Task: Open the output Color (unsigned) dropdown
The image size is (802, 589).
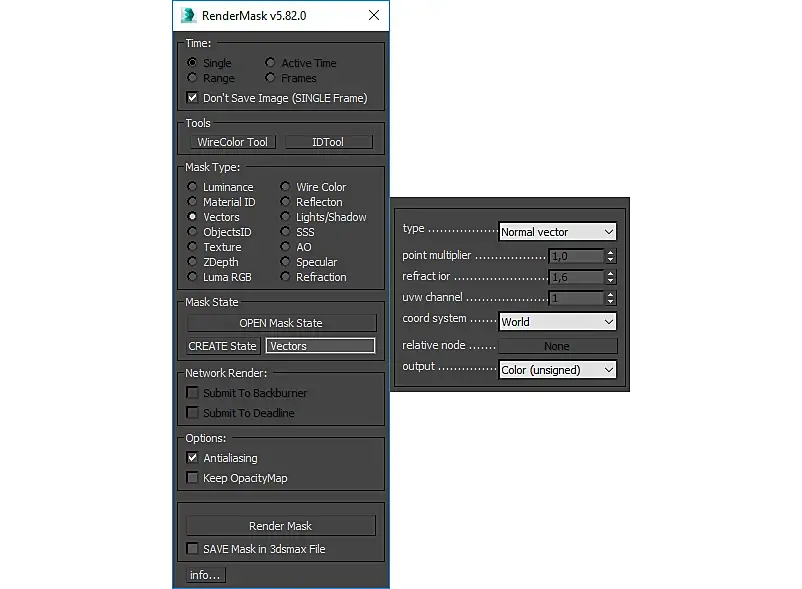Action: pos(557,370)
